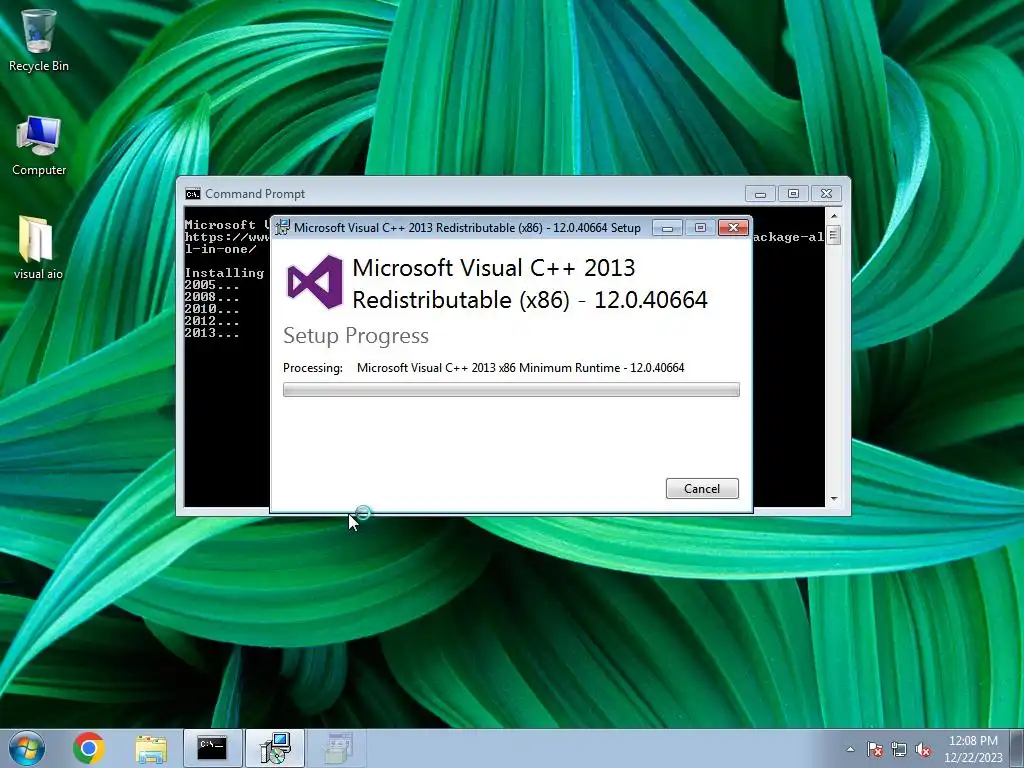Launch Google Chrome from the taskbar
The height and width of the screenshot is (768, 1024).
click(89, 748)
